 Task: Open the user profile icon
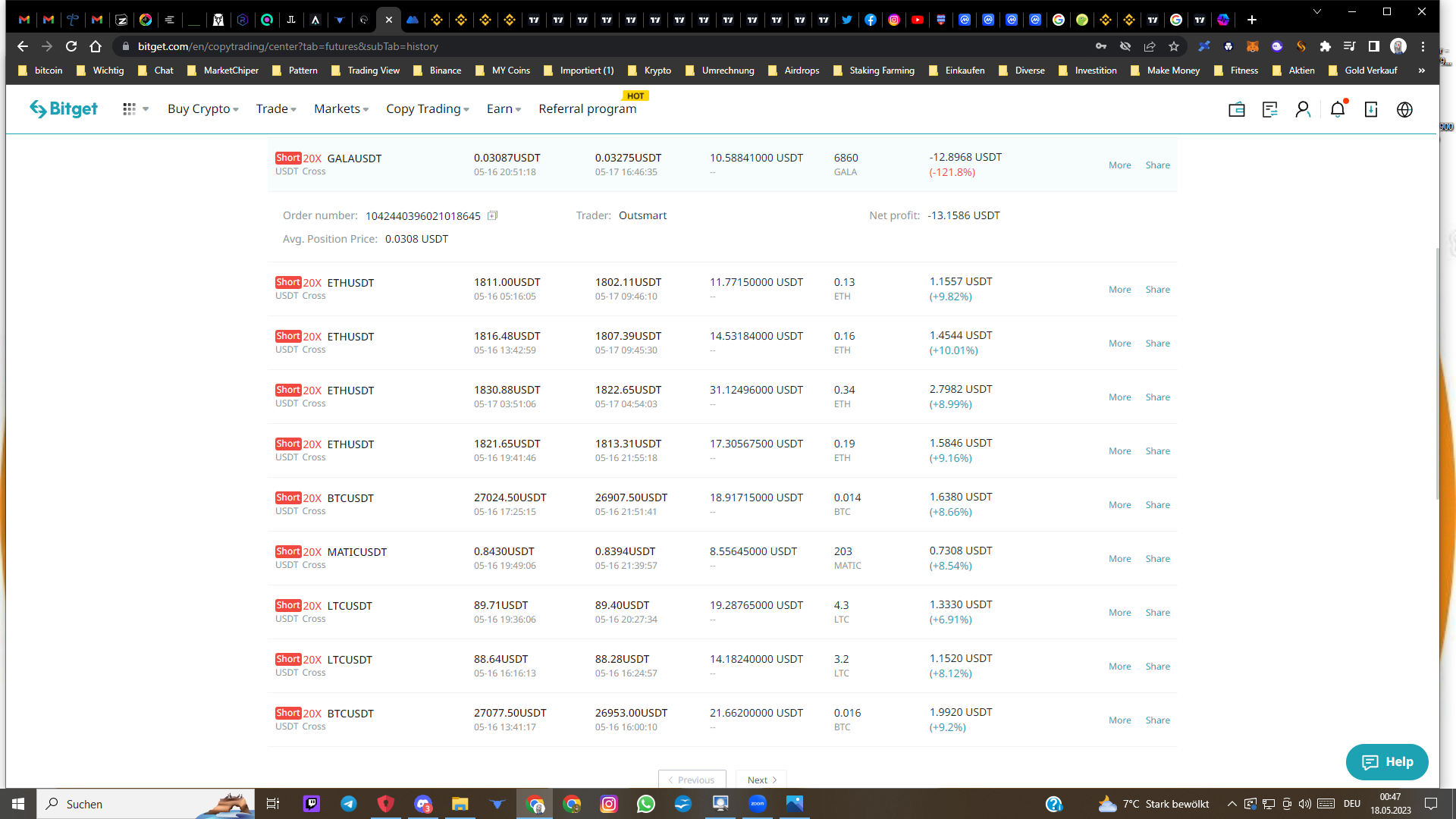click(x=1303, y=110)
